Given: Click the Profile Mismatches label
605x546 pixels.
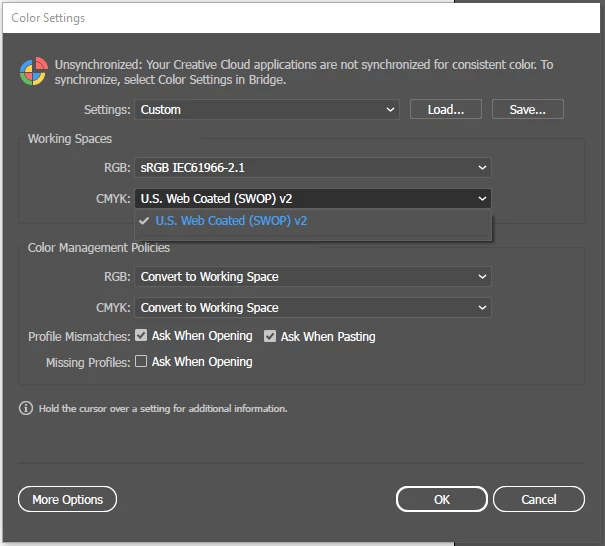Looking at the screenshot, I should coord(79,336).
